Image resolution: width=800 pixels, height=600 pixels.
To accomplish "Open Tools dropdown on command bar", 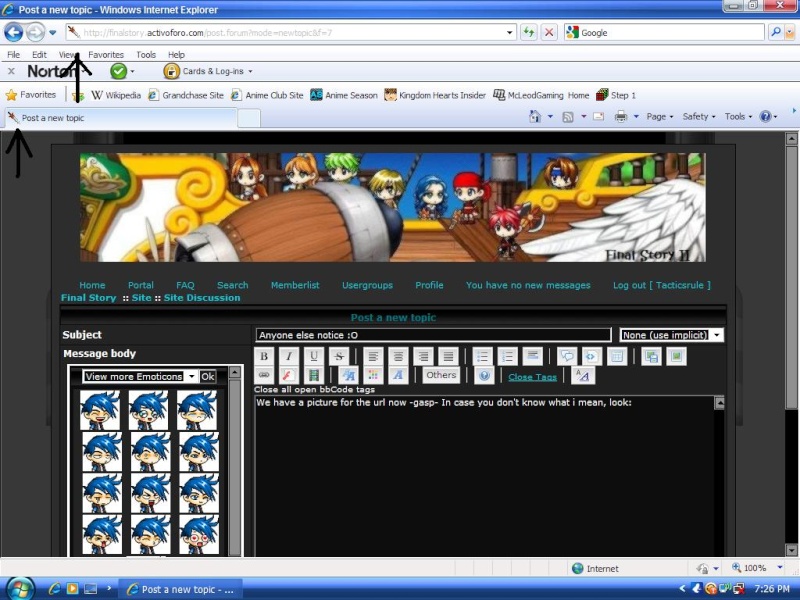I will pos(738,117).
